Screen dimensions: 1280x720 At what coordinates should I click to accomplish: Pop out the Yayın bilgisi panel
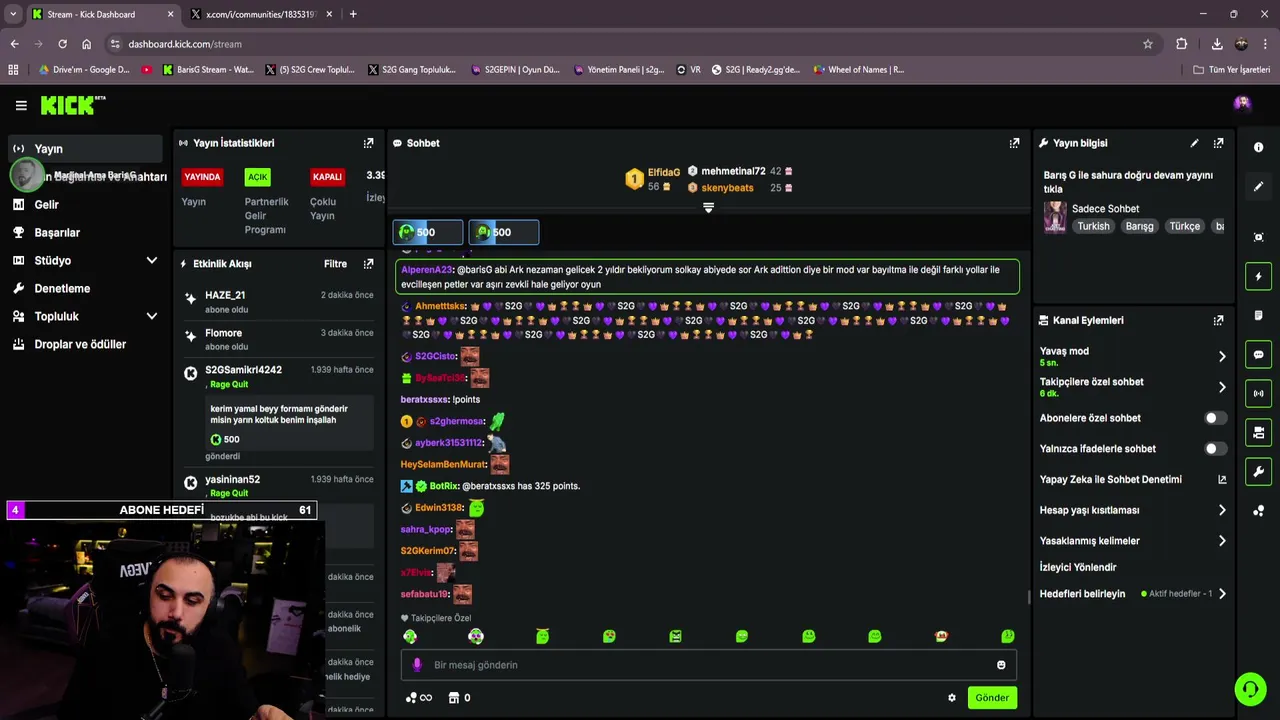point(1218,143)
